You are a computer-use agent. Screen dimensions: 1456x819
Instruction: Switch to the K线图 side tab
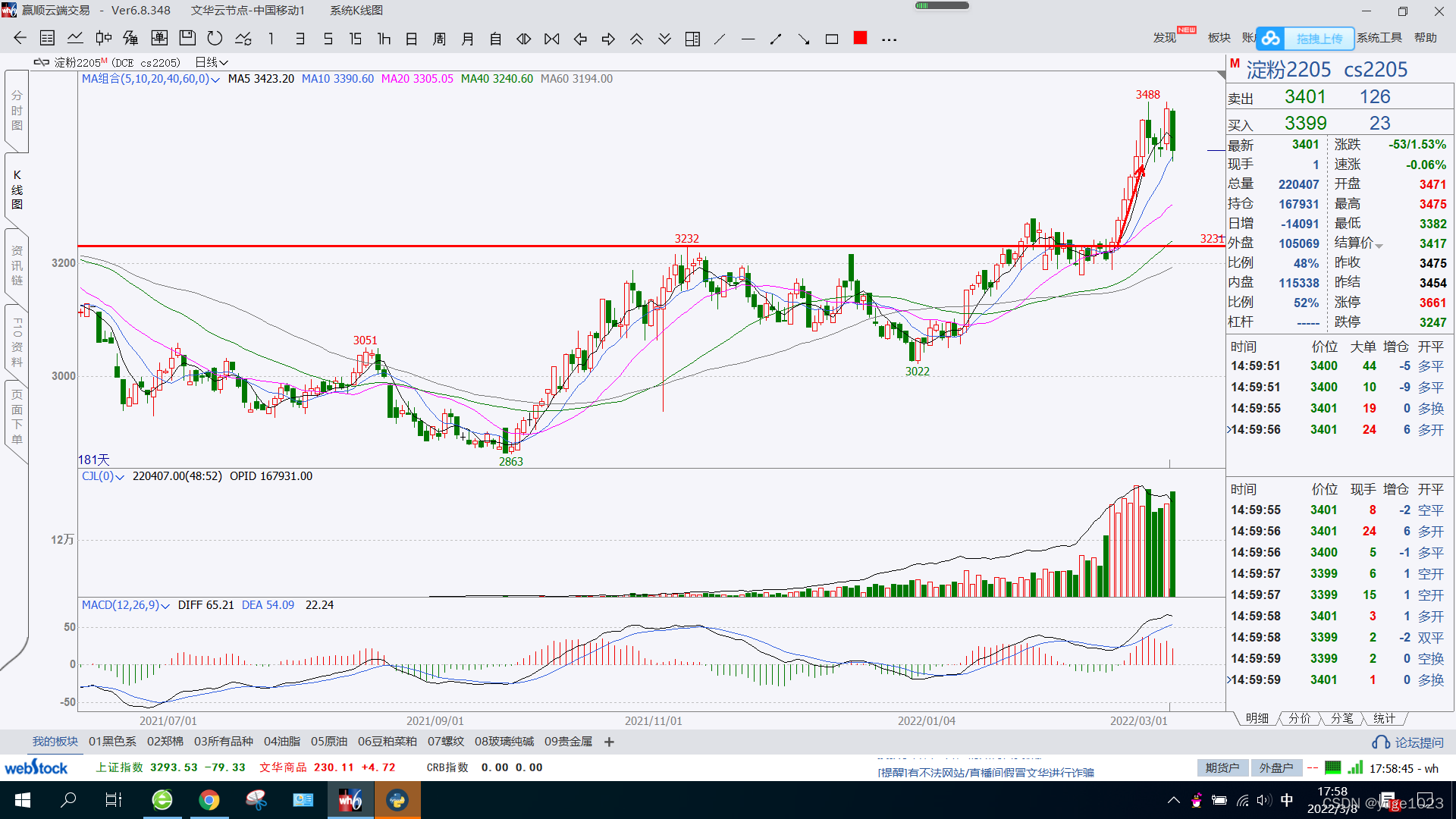pyautogui.click(x=17, y=190)
